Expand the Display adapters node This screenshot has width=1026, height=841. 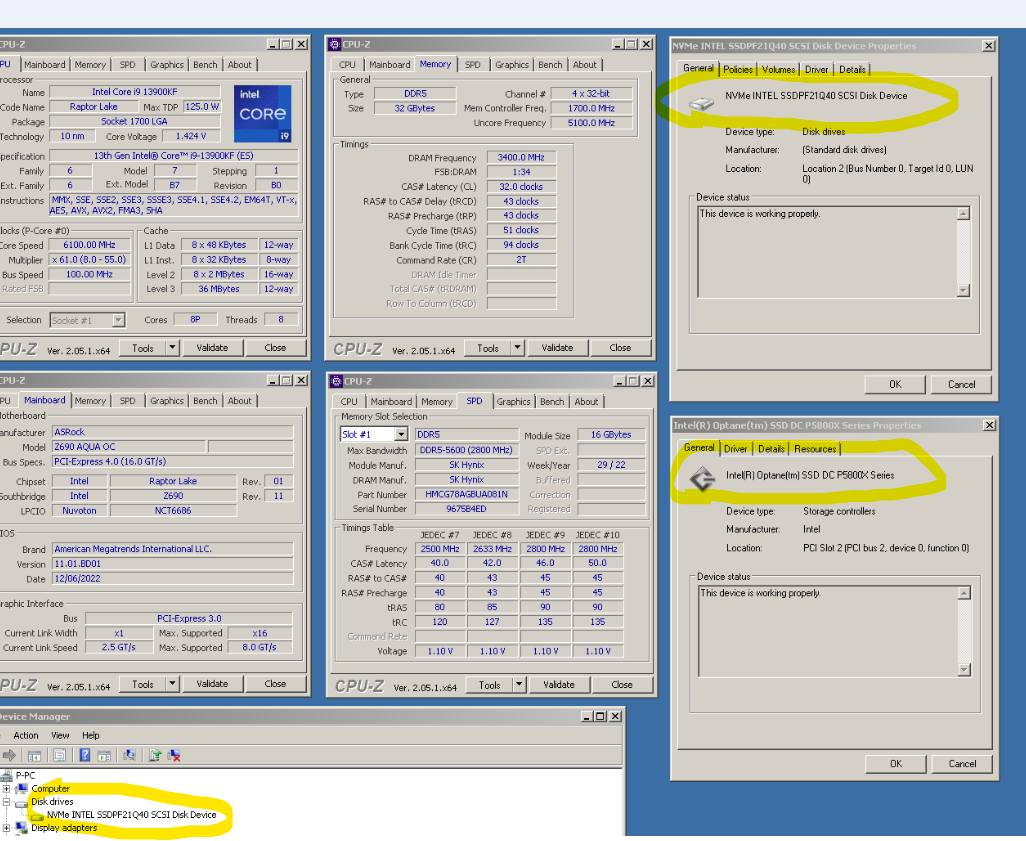[x=6, y=828]
